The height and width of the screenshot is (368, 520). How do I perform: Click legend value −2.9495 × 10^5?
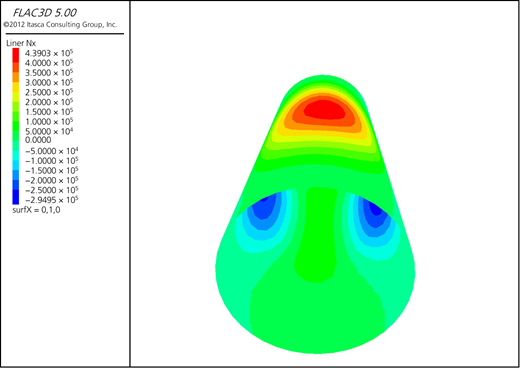52,200
